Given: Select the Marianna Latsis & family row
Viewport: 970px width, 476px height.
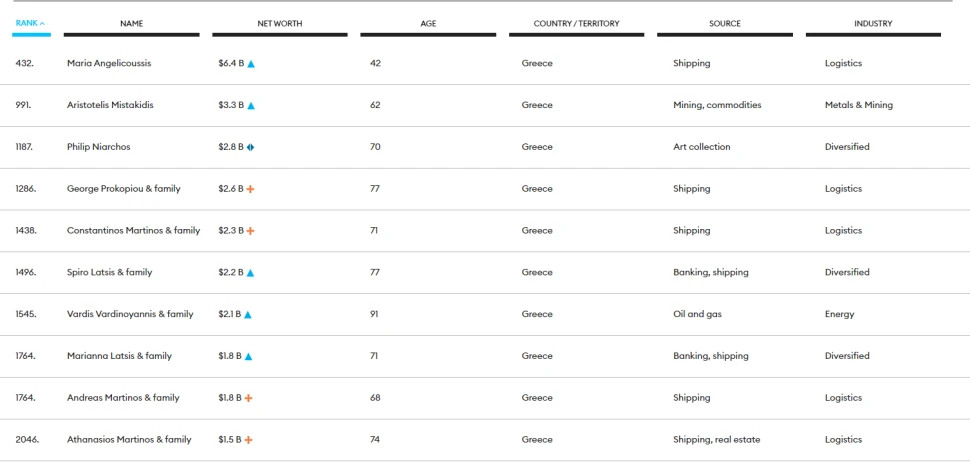Looking at the screenshot, I should point(485,356).
